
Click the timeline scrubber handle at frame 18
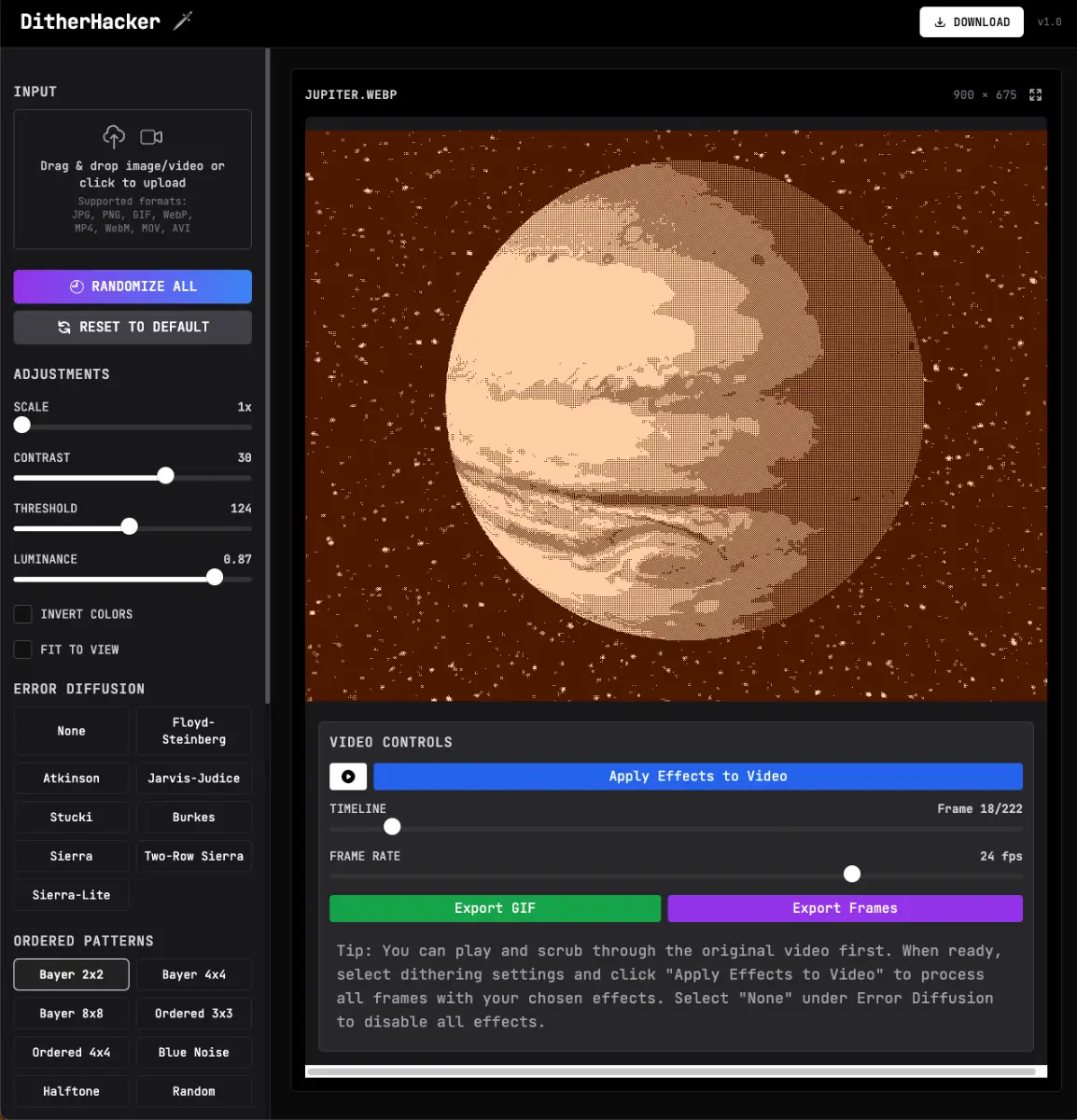(391, 826)
